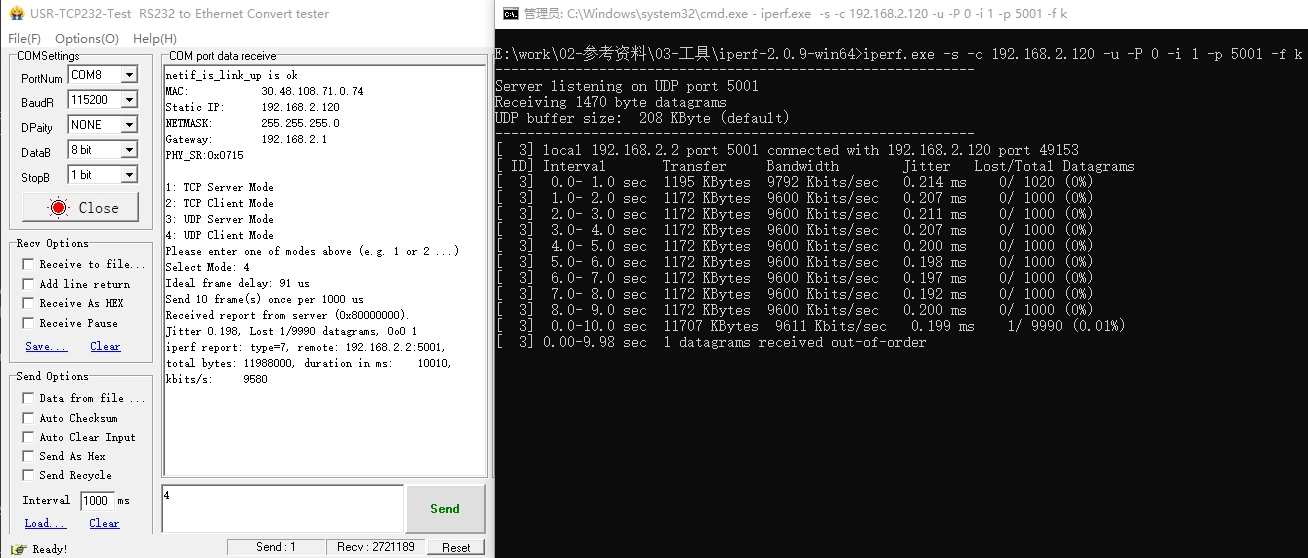Expand the PortNum COM8 dropdown
The height and width of the screenshot is (558, 1308).
pos(129,75)
